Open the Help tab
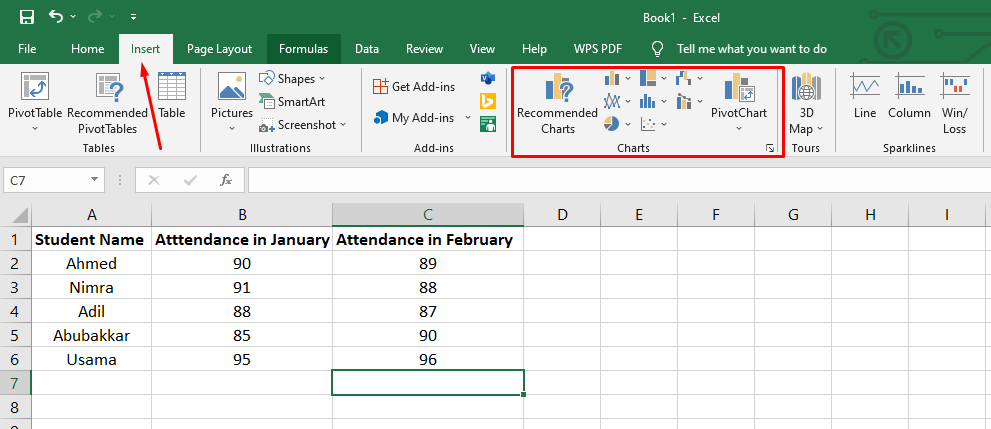 click(x=534, y=49)
